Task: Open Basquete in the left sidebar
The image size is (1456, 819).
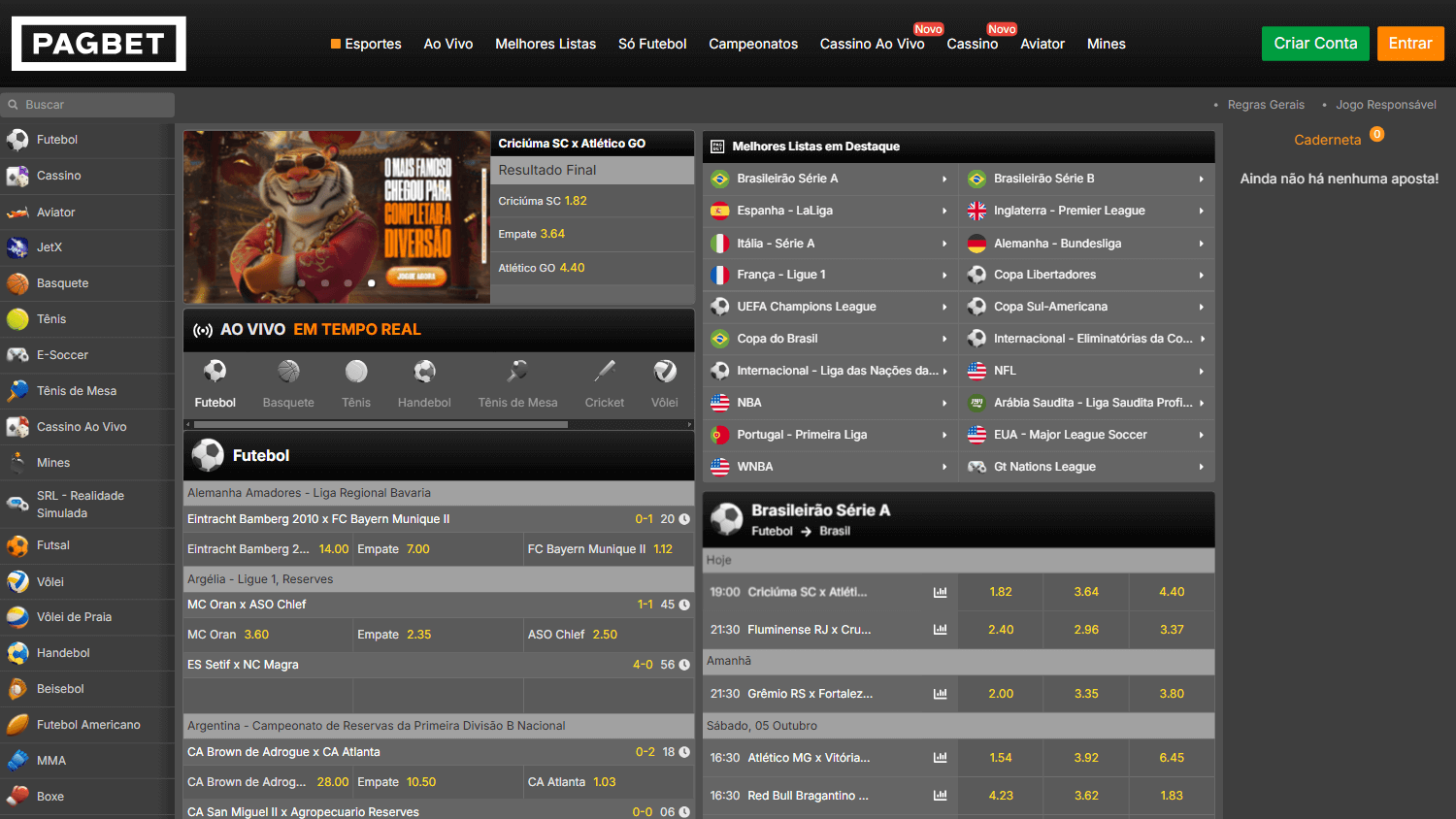Action: 87,283
